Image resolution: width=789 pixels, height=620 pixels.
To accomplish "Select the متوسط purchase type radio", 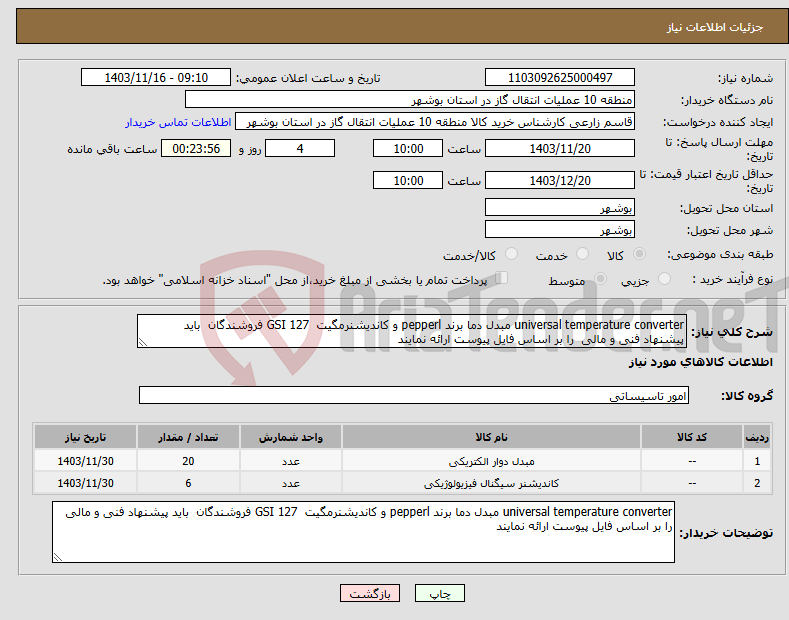I will click(600, 278).
